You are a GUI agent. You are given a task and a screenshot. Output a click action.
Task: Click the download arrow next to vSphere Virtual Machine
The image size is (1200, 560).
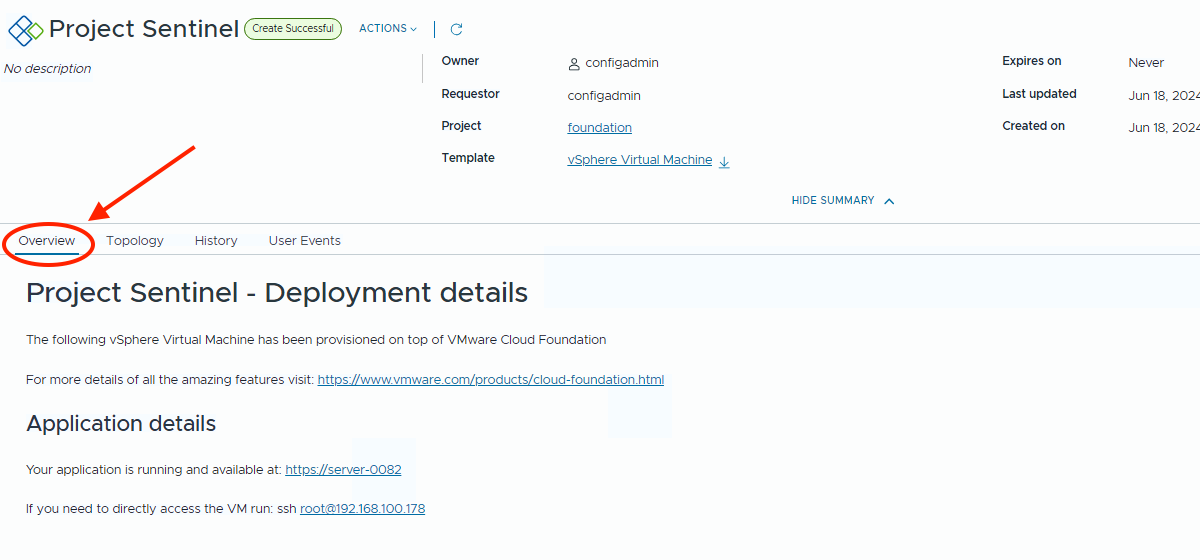tap(724, 161)
